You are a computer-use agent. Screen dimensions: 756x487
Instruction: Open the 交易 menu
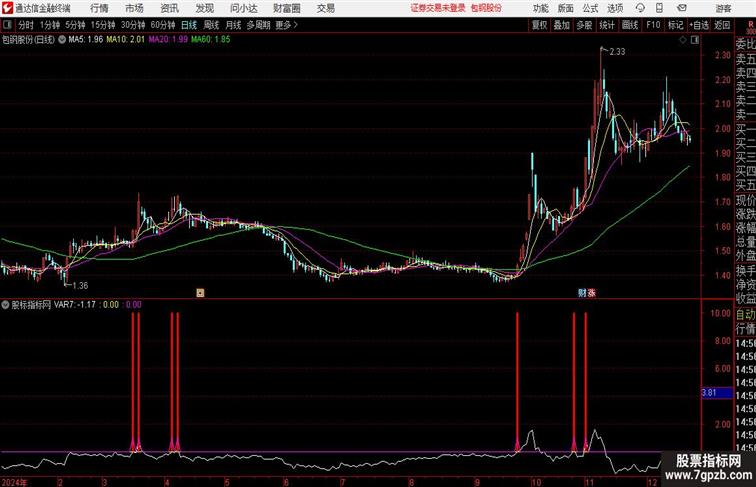click(325, 8)
